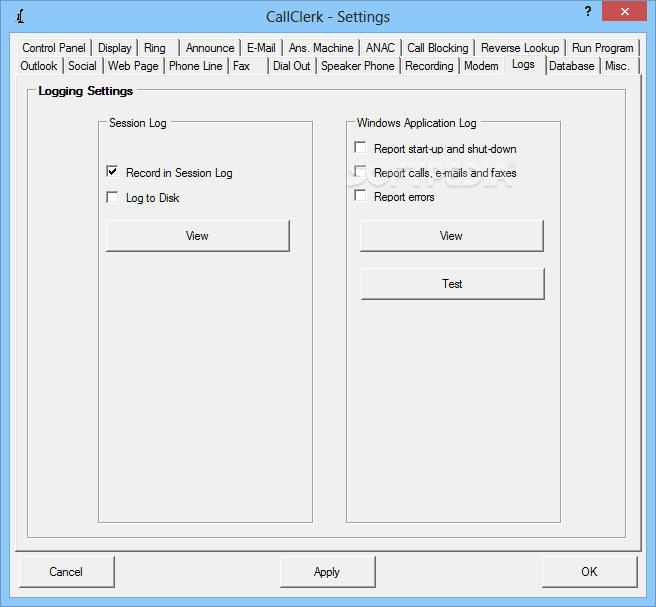Switch to the ANAC tab
The image size is (656, 607).
tap(380, 48)
